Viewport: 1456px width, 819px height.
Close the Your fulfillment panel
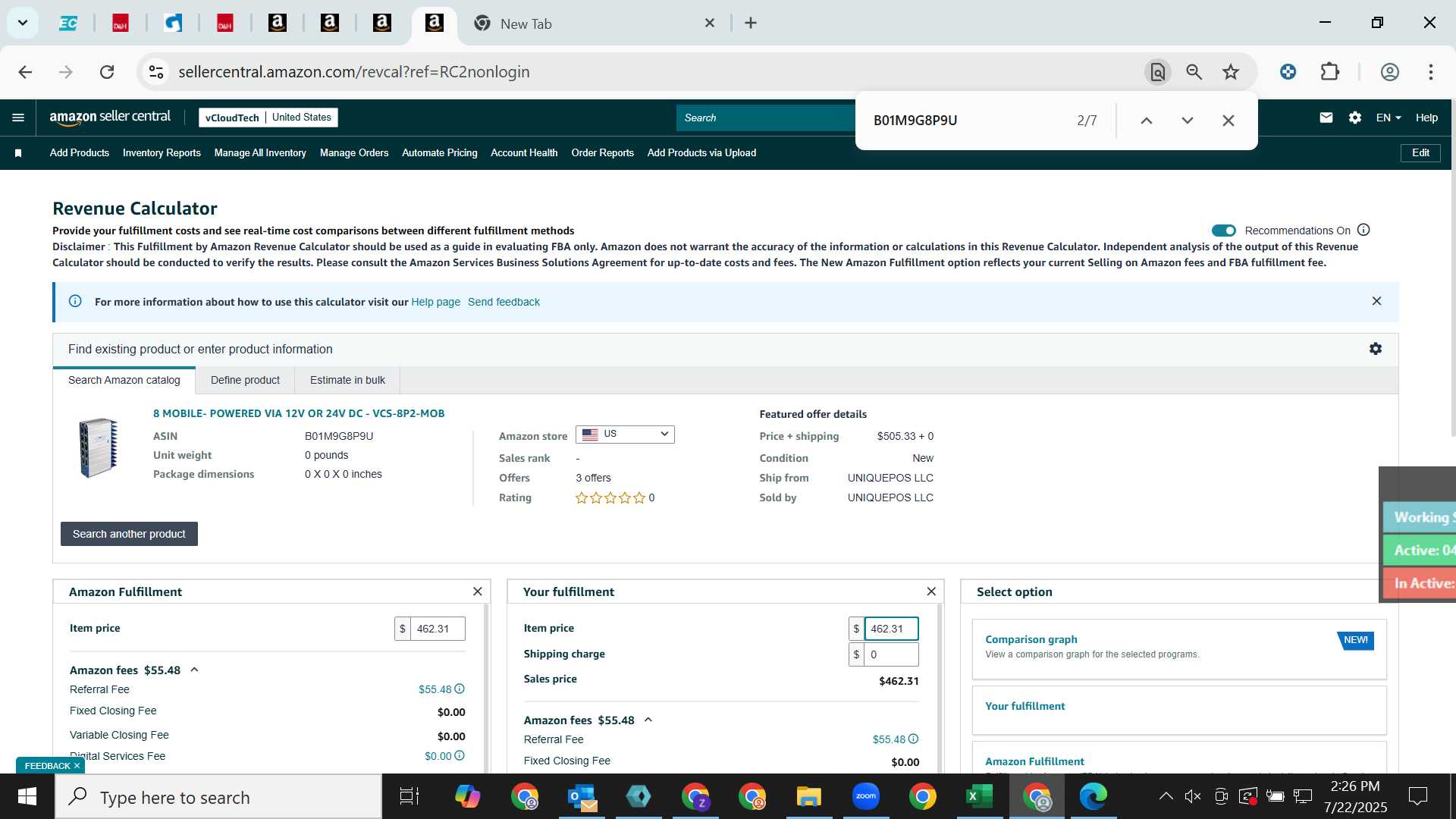(931, 591)
